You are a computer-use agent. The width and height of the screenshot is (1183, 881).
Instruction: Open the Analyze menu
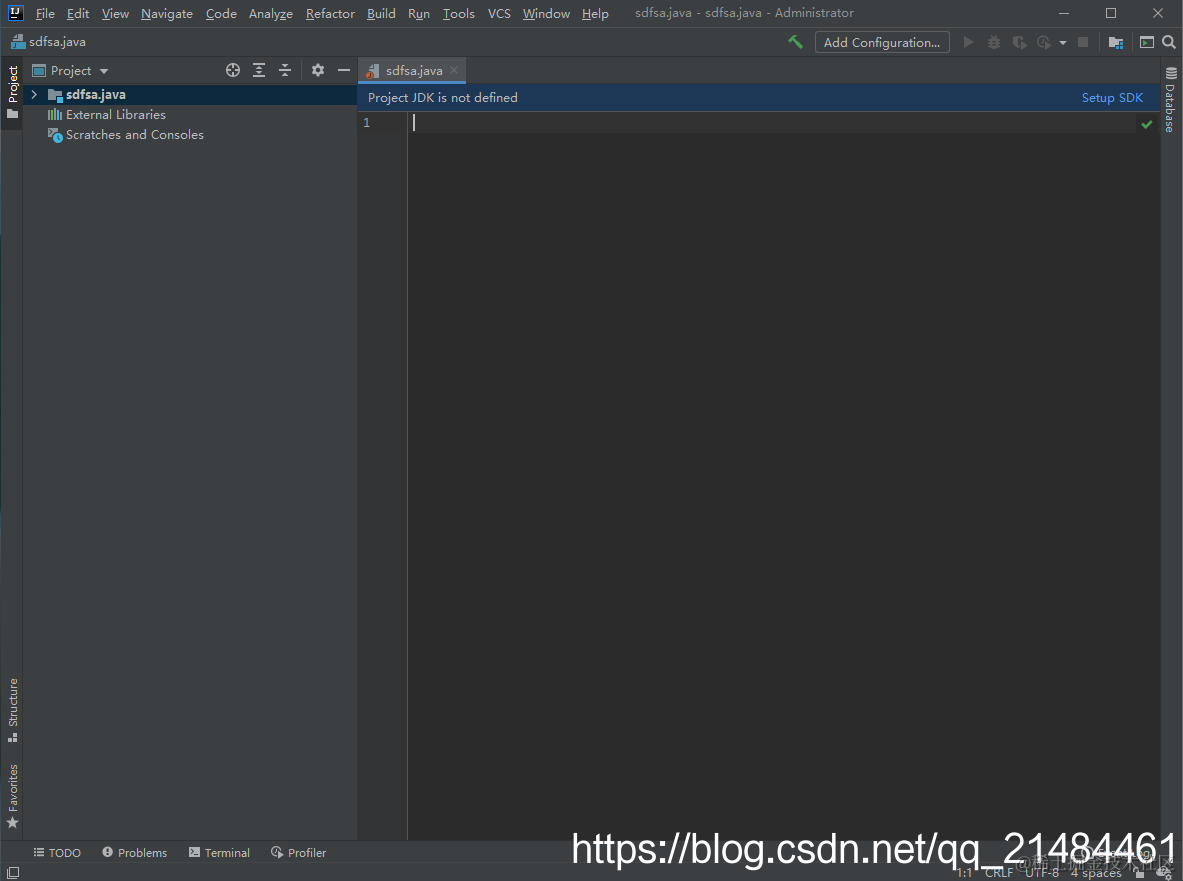[x=271, y=14]
